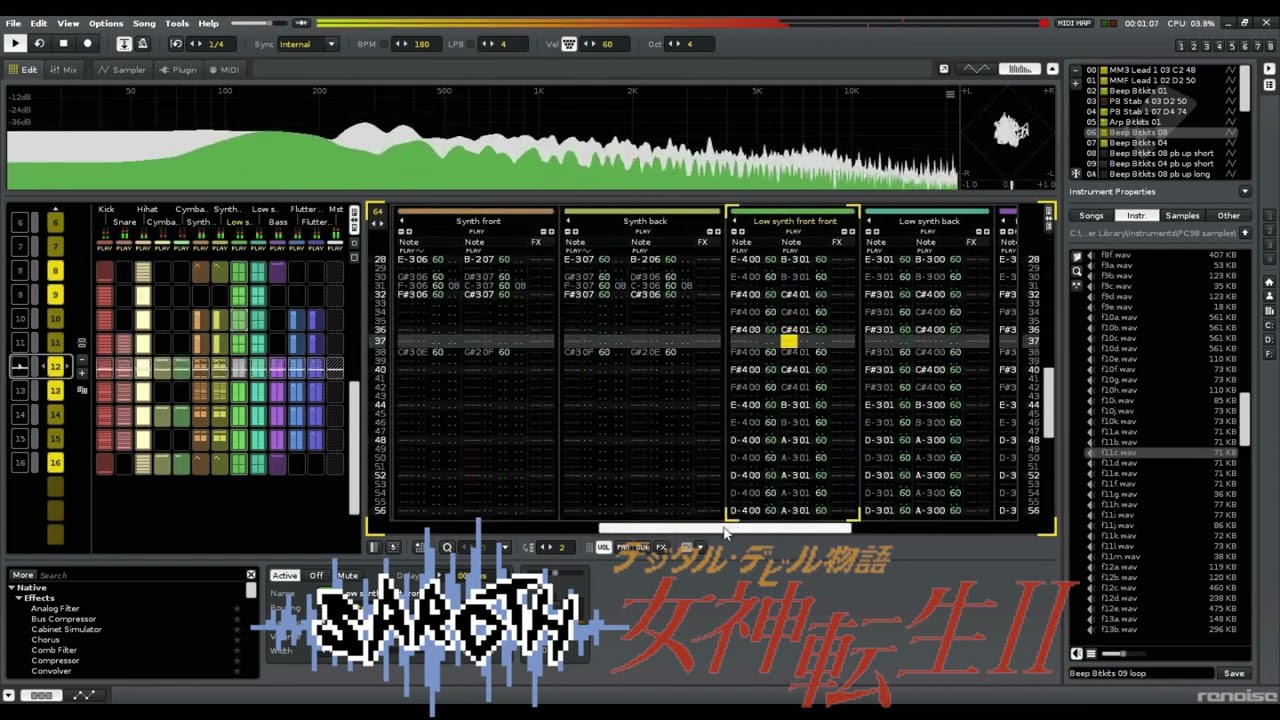Click the MIDI MAP button
1280x720 pixels.
point(1075,23)
